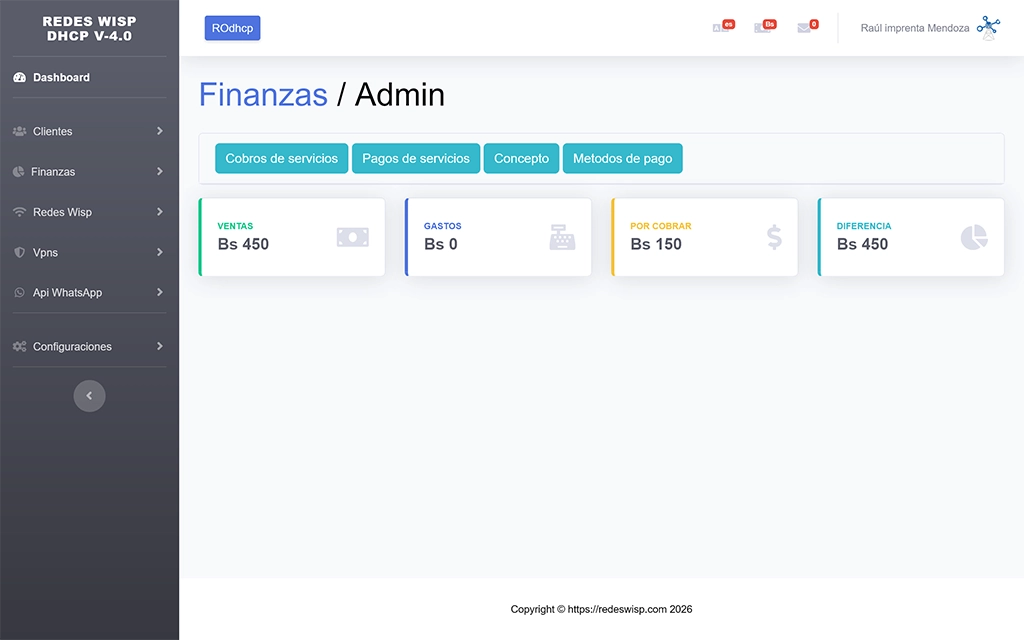
Task: Open the Cobros de servicios tab
Action: [282, 159]
